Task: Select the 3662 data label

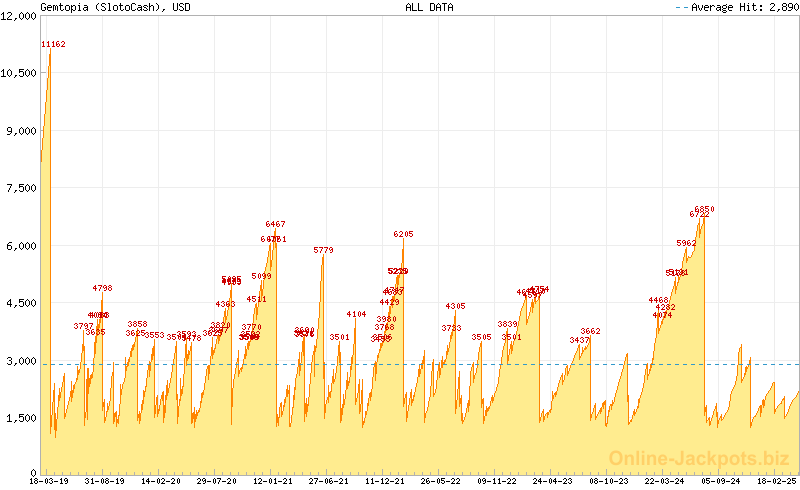Action: pyautogui.click(x=590, y=331)
